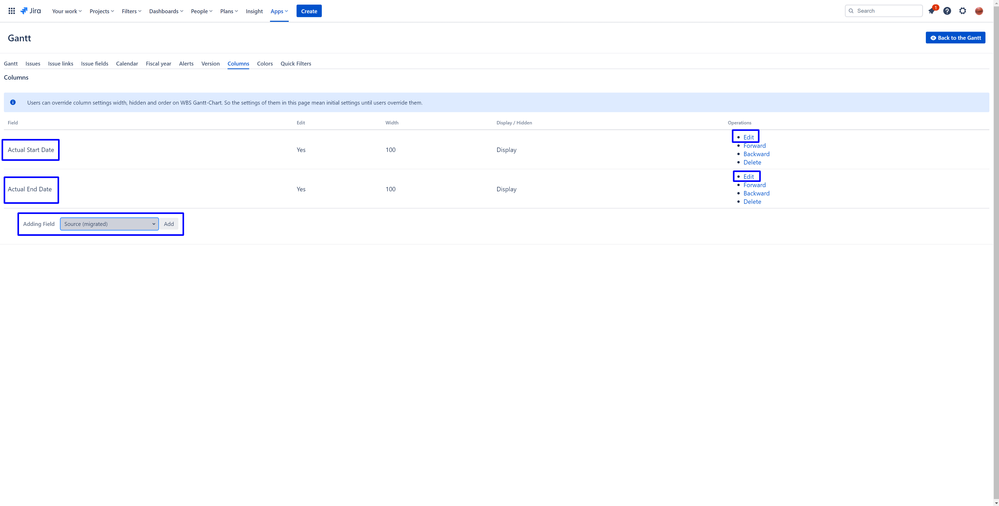The height and width of the screenshot is (506, 999).
Task: Open settings gear icon
Action: click(963, 11)
